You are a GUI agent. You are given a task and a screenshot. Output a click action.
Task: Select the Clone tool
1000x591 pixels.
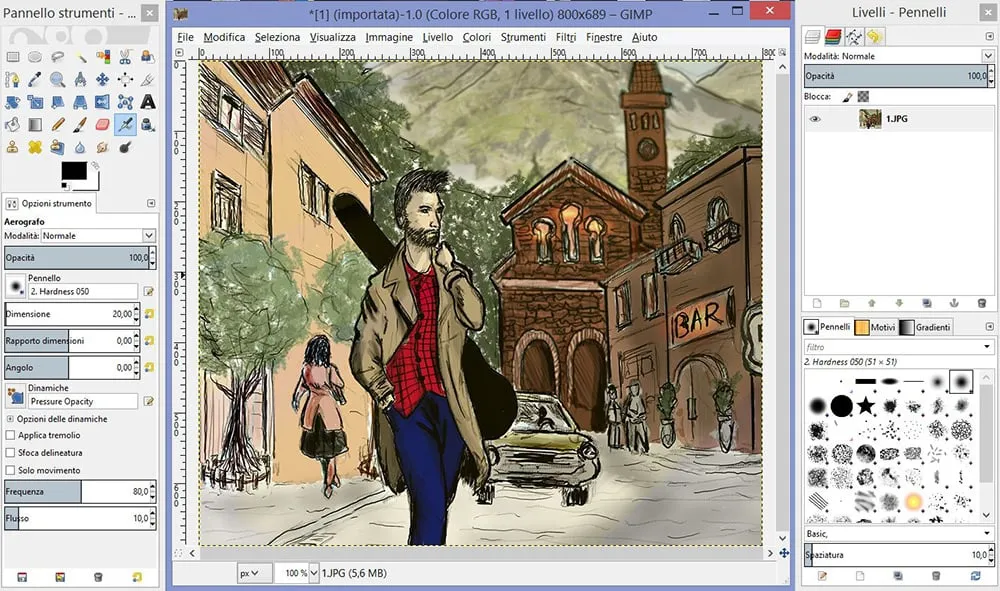[x=13, y=146]
